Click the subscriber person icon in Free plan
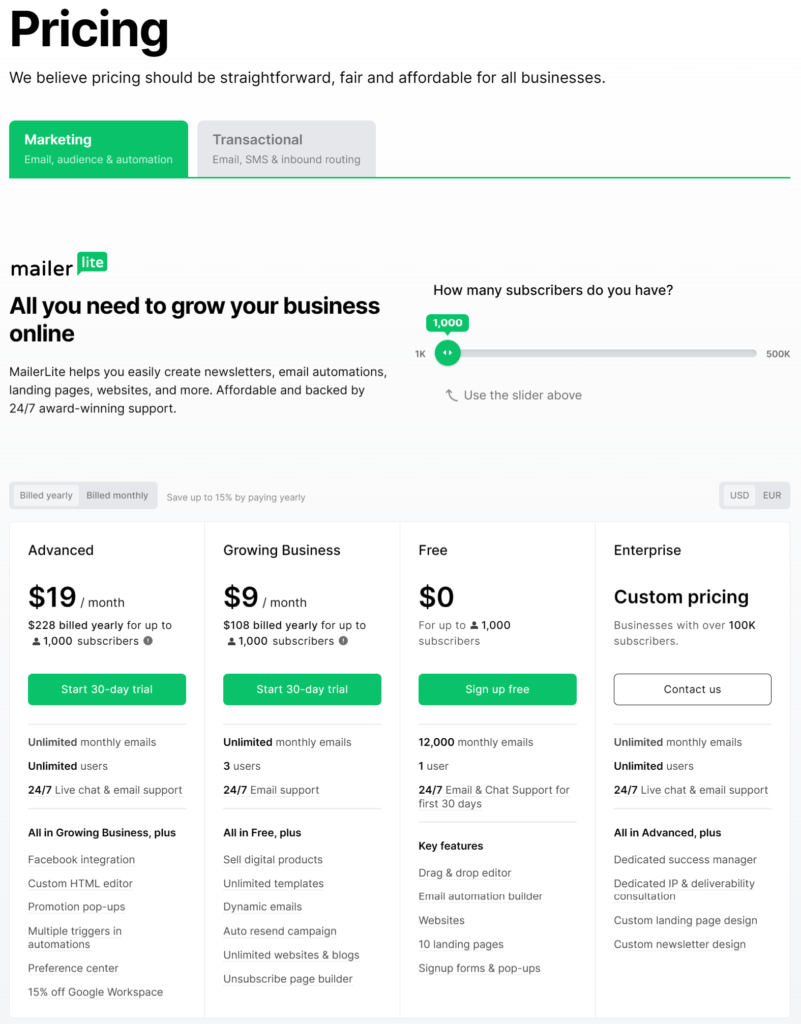 (x=474, y=625)
